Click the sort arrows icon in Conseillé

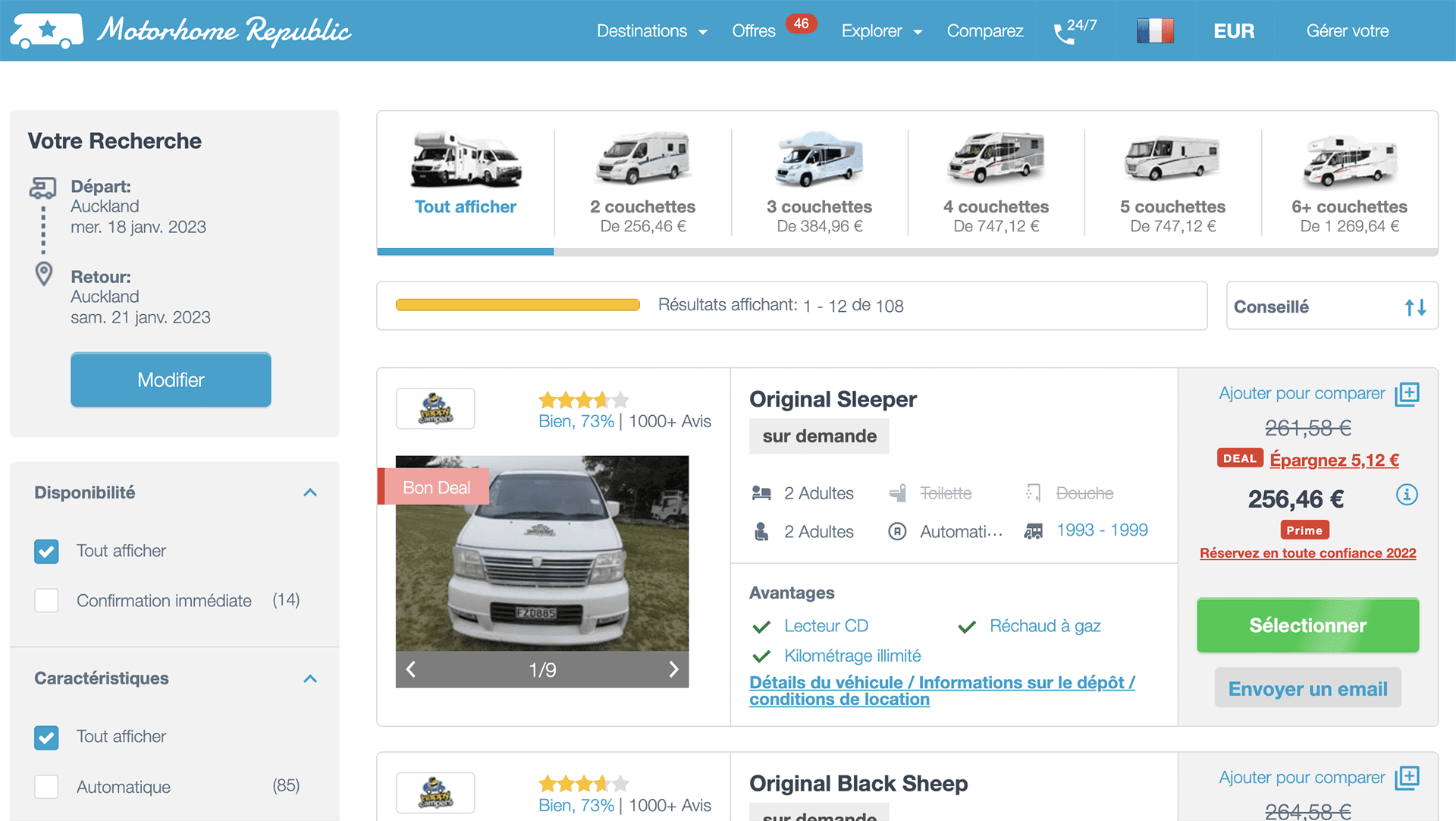pos(1415,307)
